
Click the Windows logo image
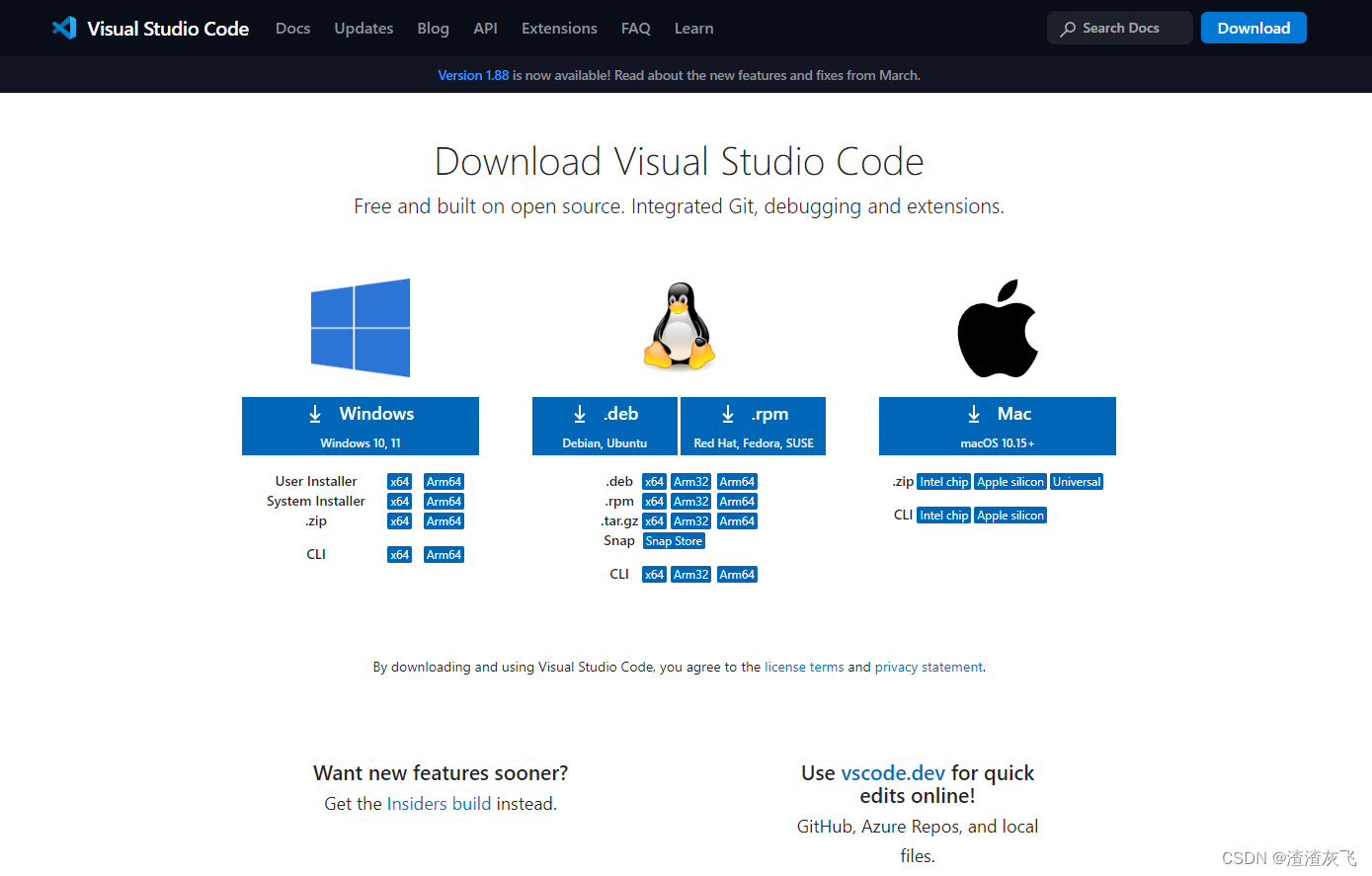pos(361,327)
